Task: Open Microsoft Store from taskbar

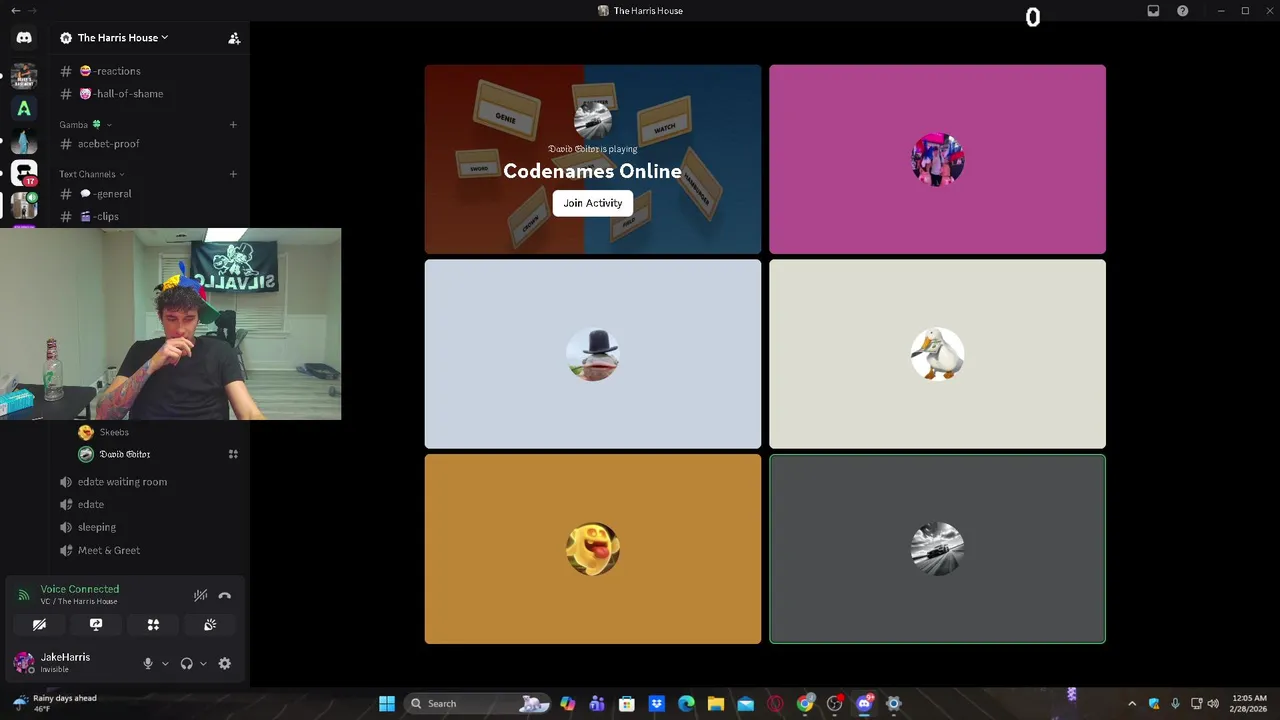Action: pos(627,704)
